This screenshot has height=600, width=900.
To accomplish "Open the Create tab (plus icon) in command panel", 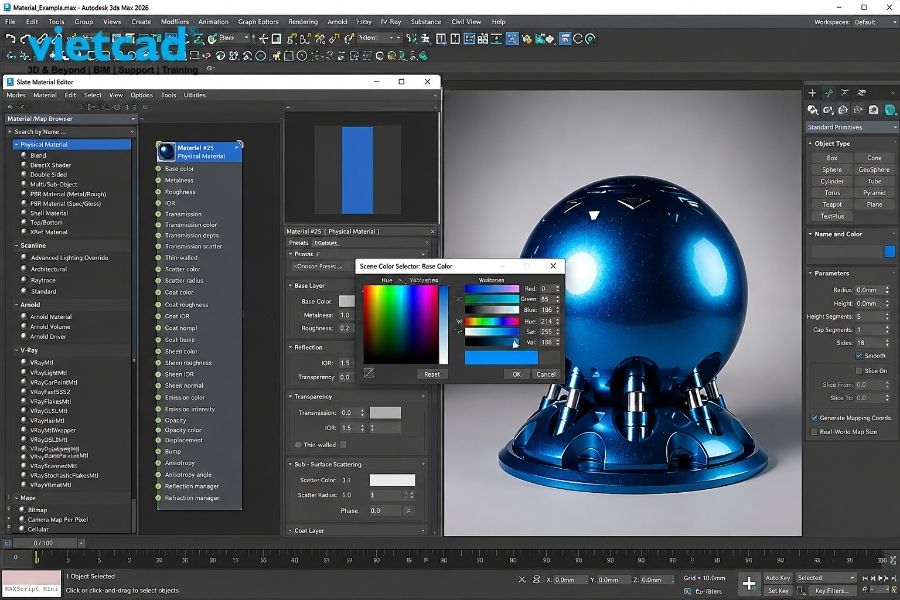I will point(812,93).
